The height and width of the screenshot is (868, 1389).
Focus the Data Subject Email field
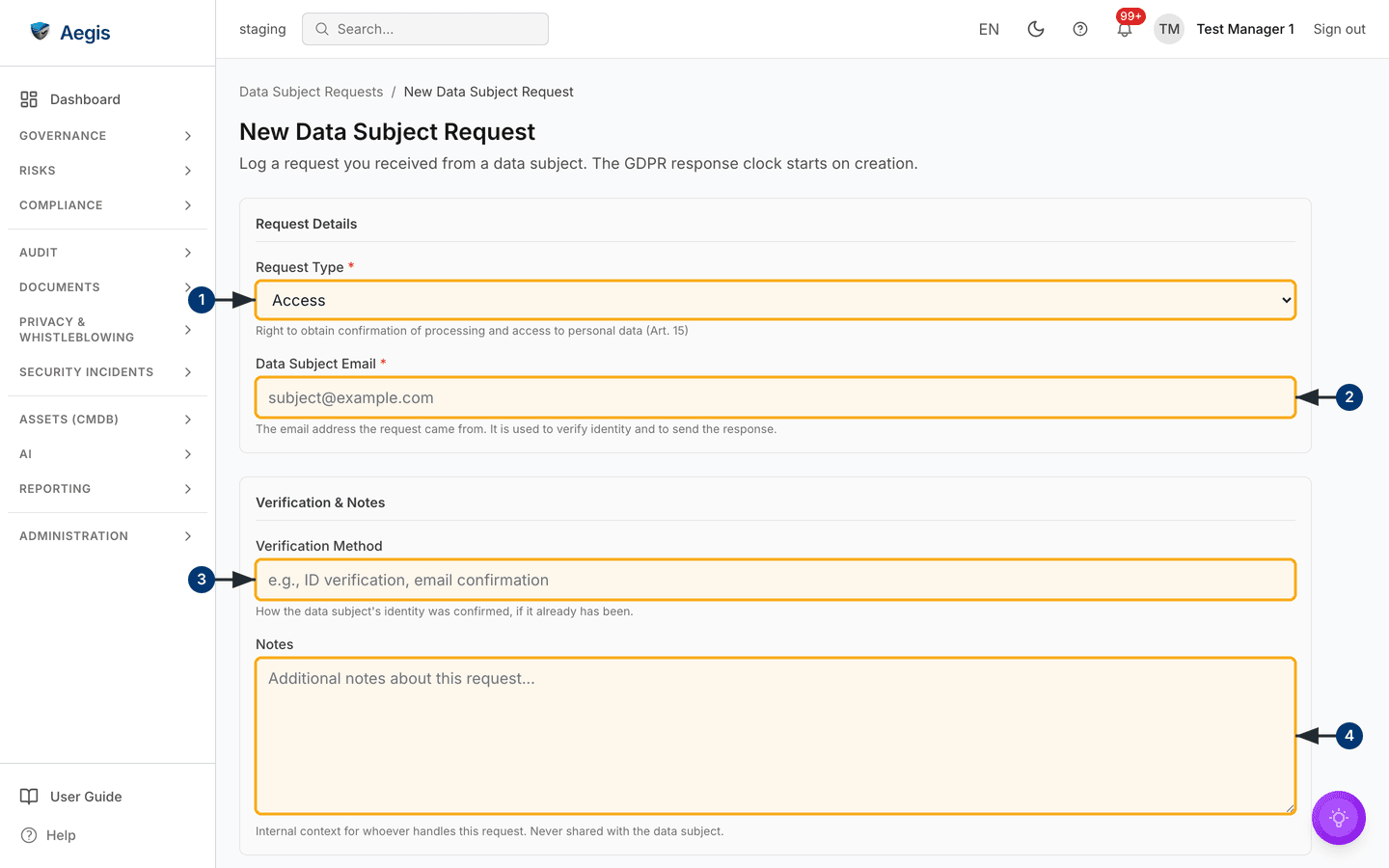pyautogui.click(x=775, y=397)
